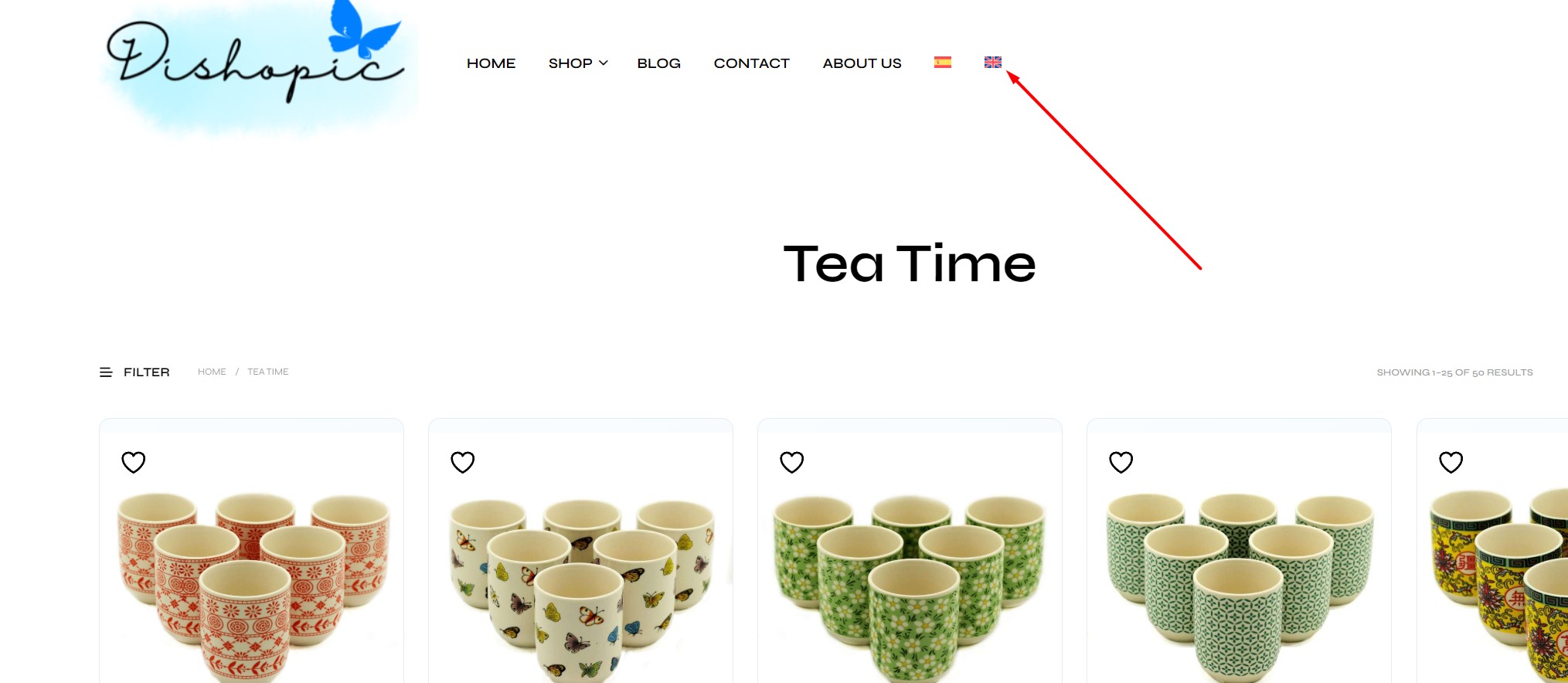Click the hamburger icon next to FILTER

pos(106,372)
